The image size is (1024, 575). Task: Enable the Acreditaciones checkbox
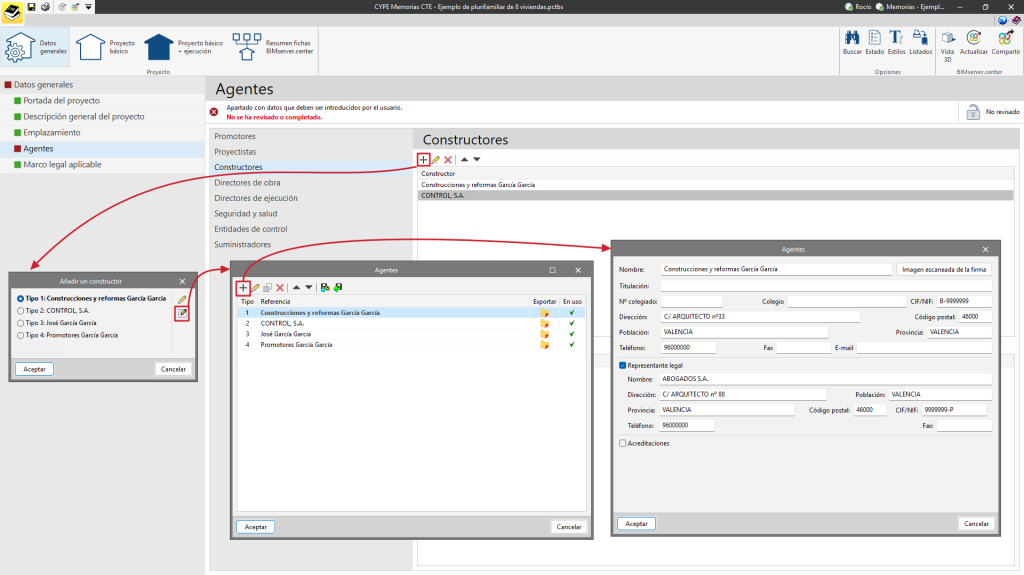(622, 444)
